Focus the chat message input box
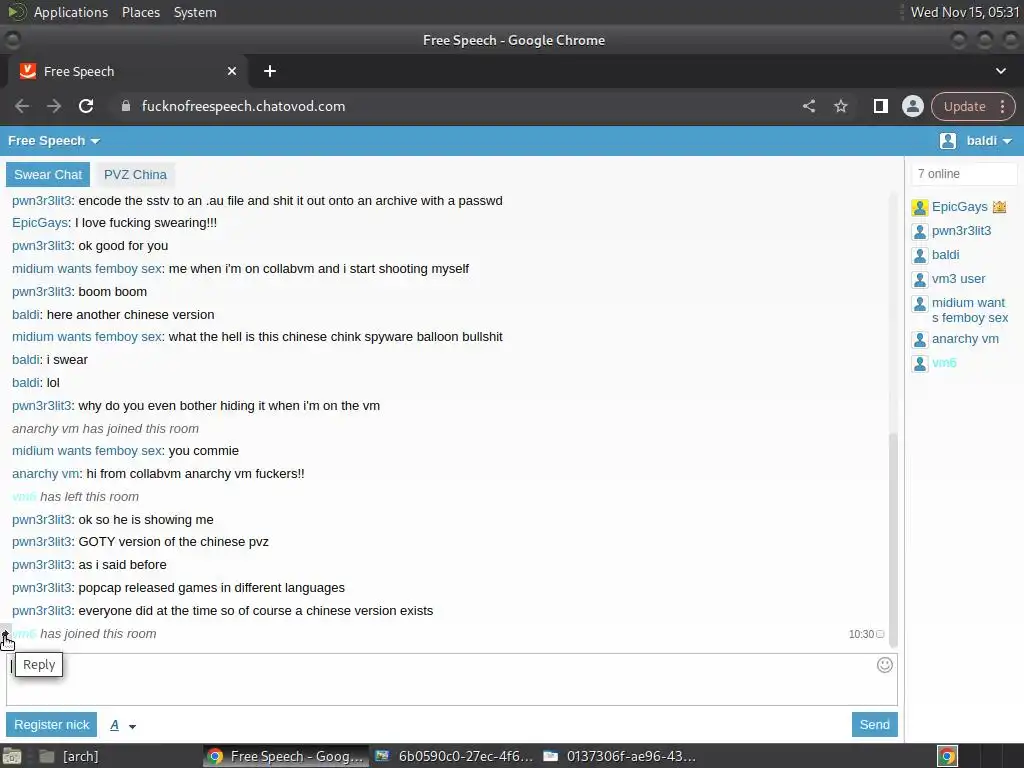1024x768 pixels. click(x=452, y=680)
